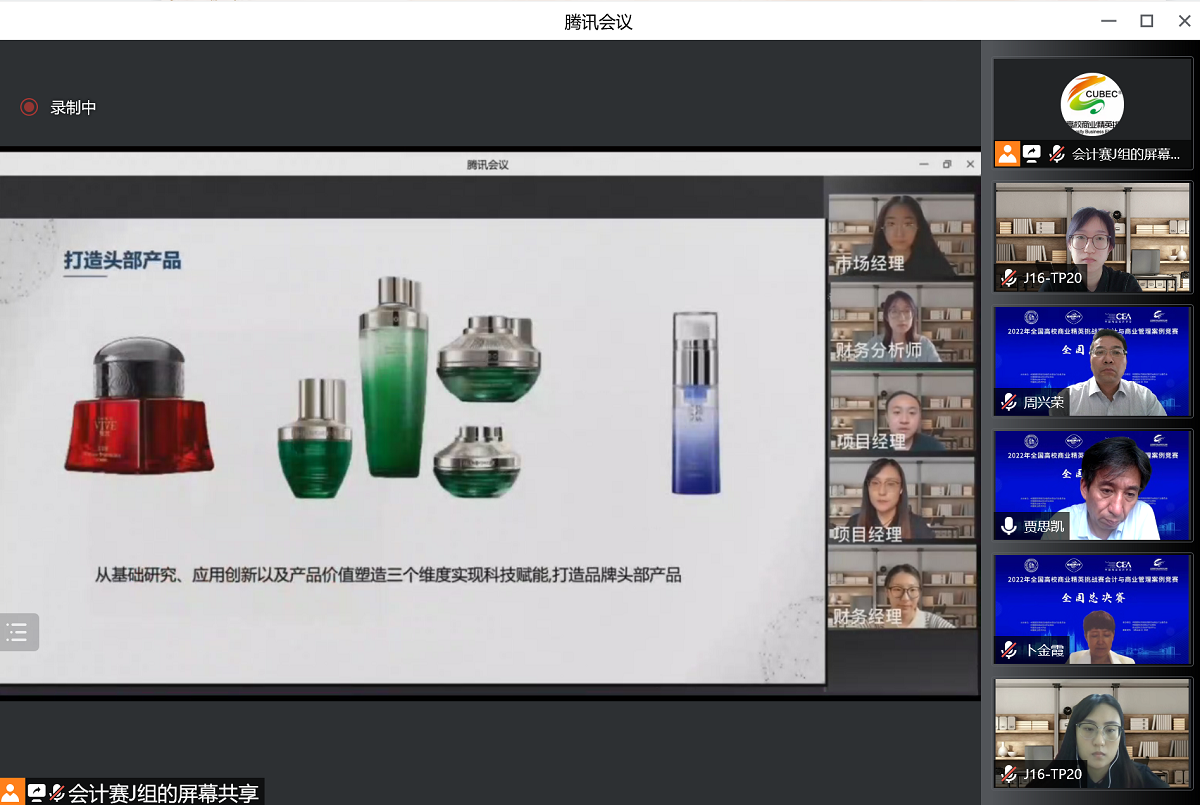Click muted mic icon on bottom J16-TP20 tile

pos(1008,774)
